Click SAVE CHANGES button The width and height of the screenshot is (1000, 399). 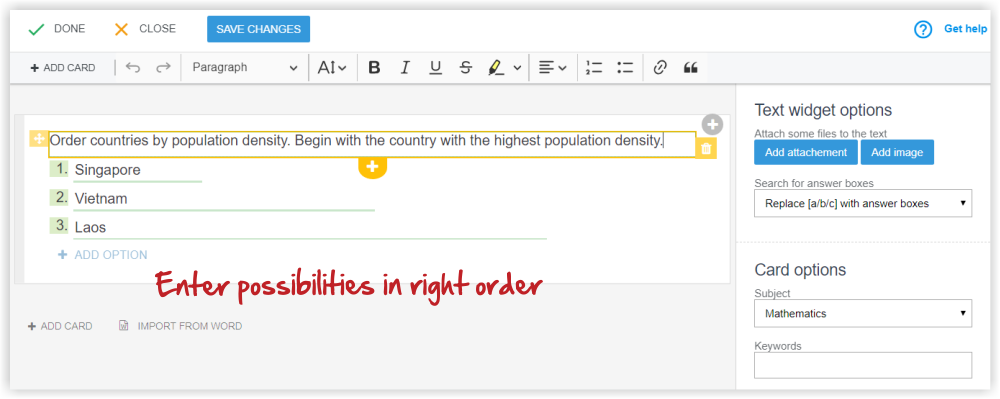(x=258, y=29)
